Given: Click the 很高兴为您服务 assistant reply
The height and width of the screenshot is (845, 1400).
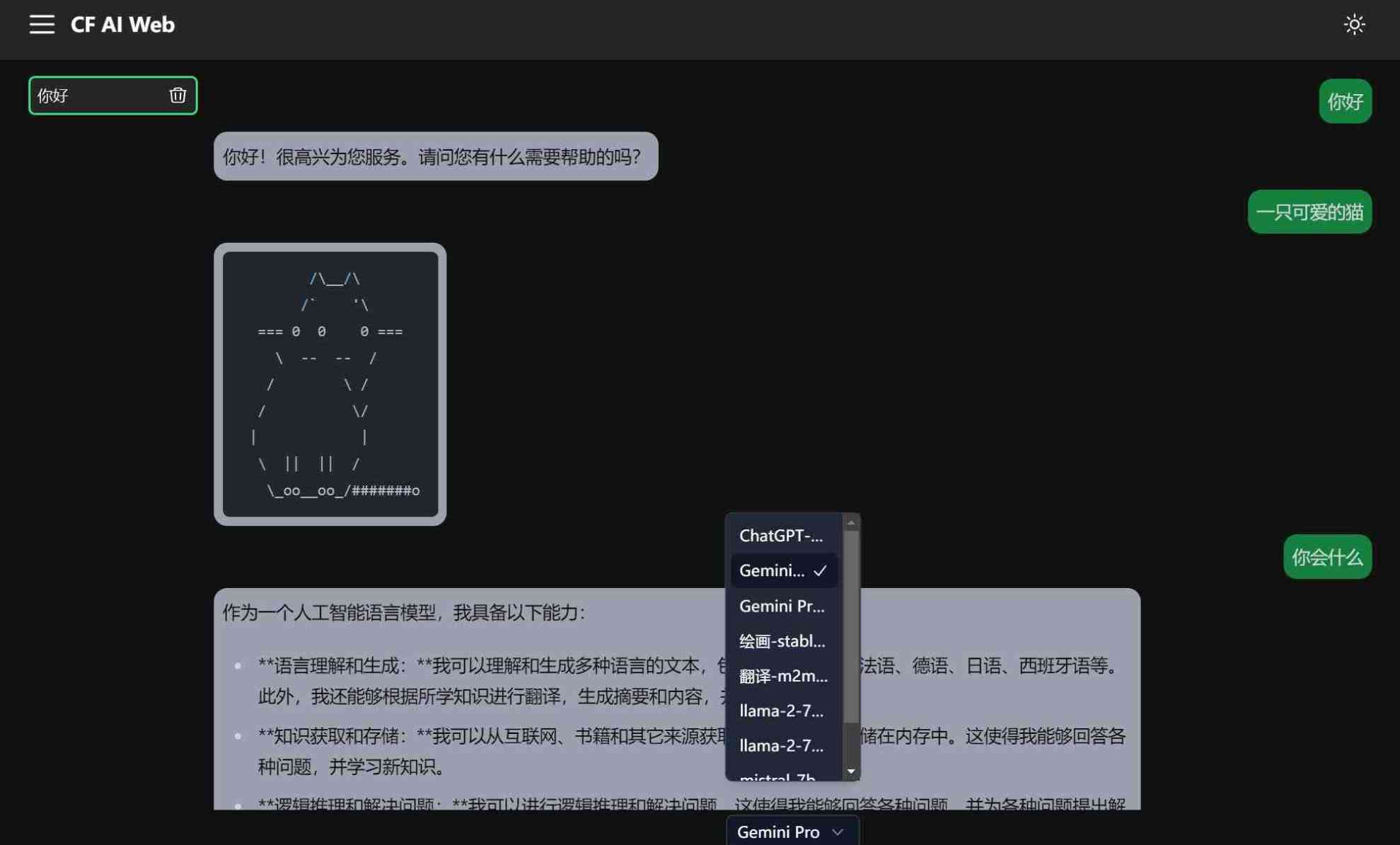Looking at the screenshot, I should 436,156.
